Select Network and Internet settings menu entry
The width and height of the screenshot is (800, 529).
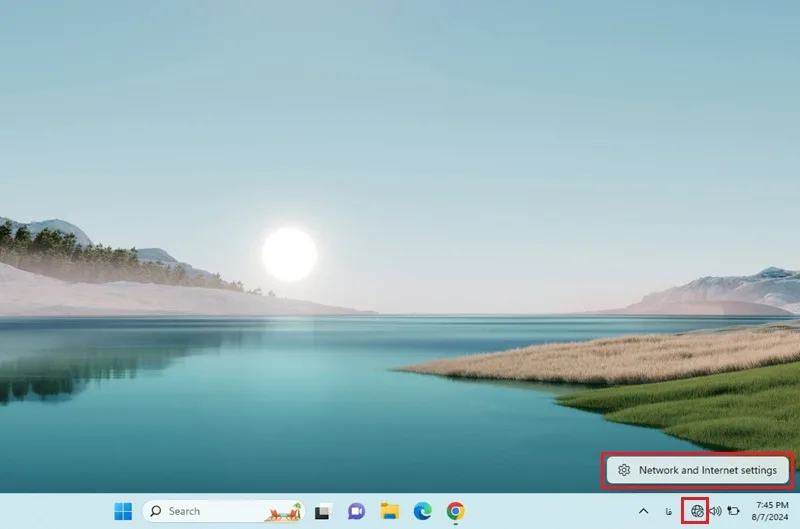tap(697, 470)
